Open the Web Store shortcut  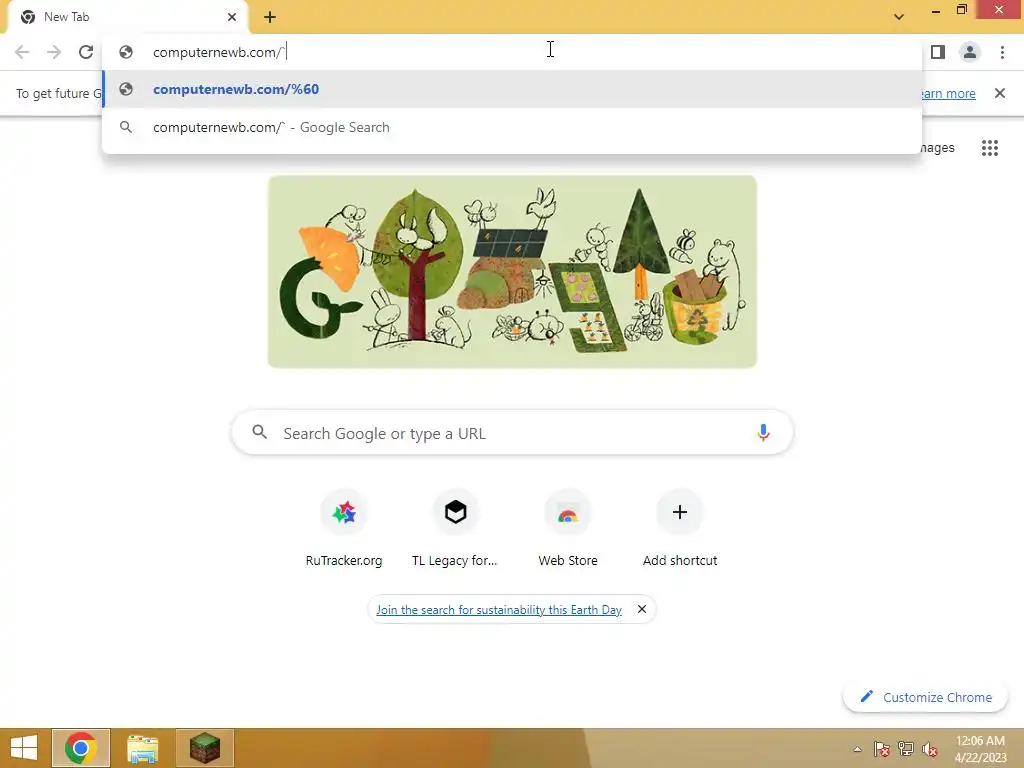coord(568,528)
